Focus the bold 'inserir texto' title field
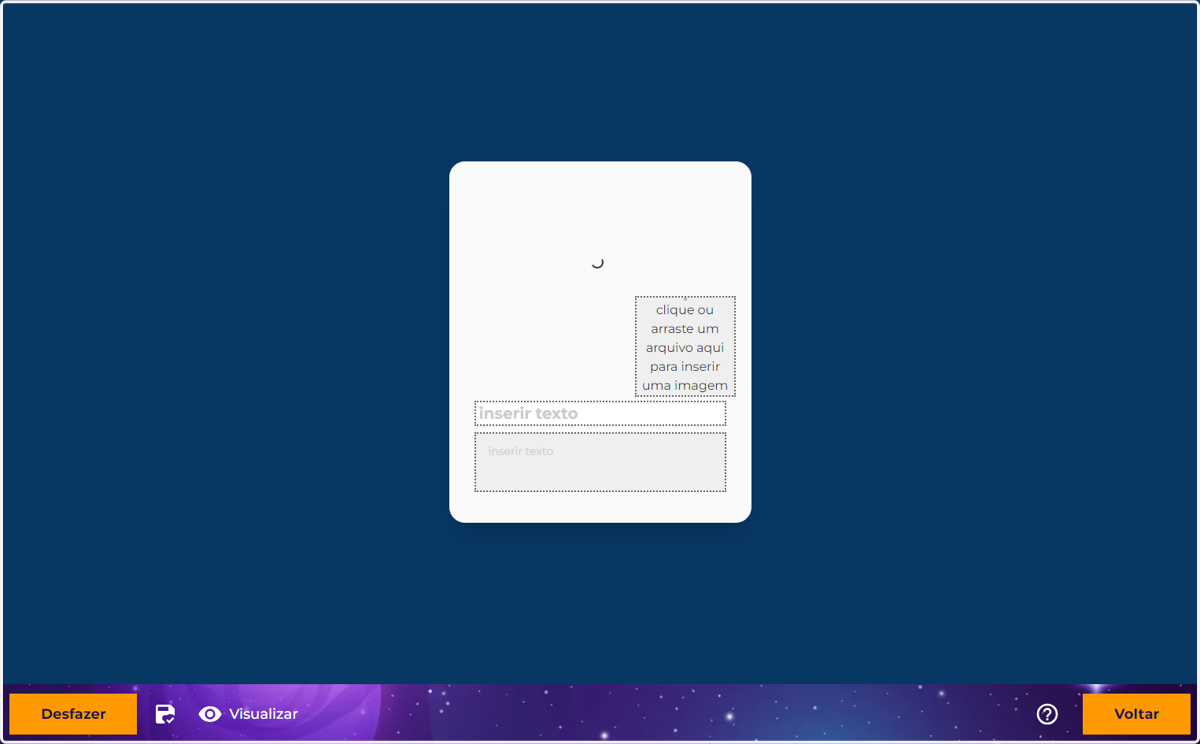The height and width of the screenshot is (744, 1200). coord(600,414)
